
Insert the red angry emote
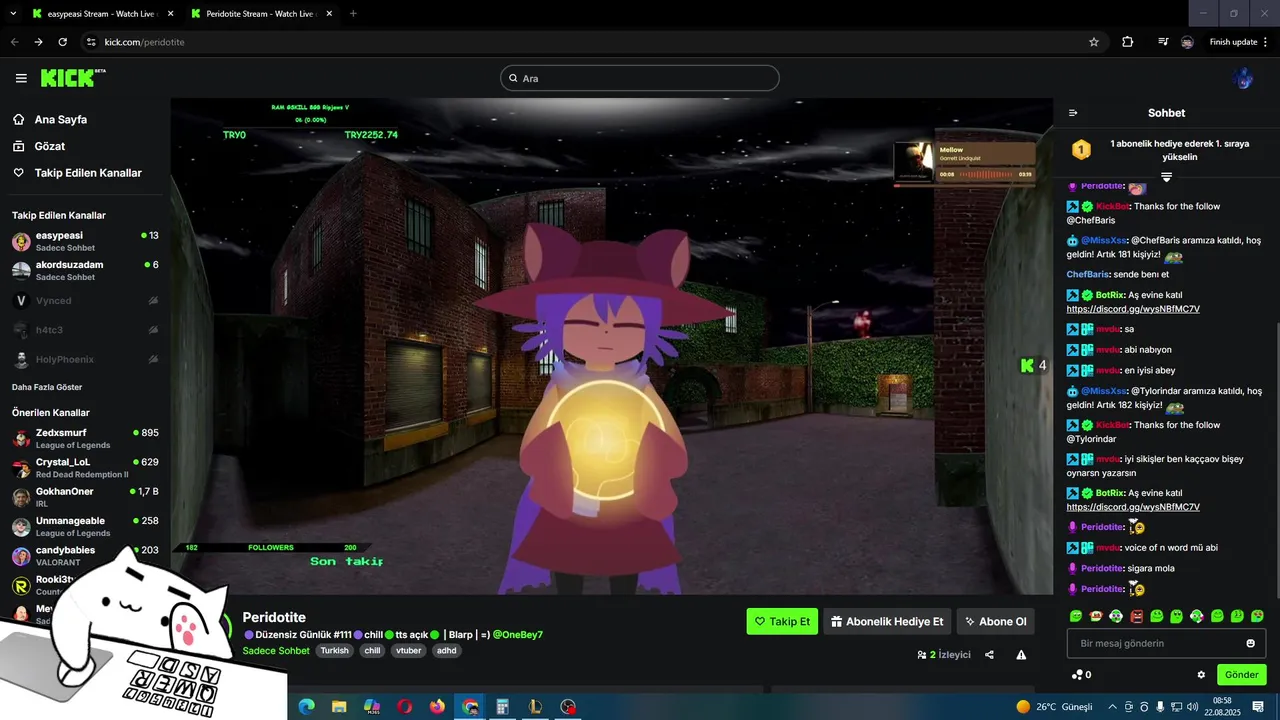click(x=1137, y=616)
